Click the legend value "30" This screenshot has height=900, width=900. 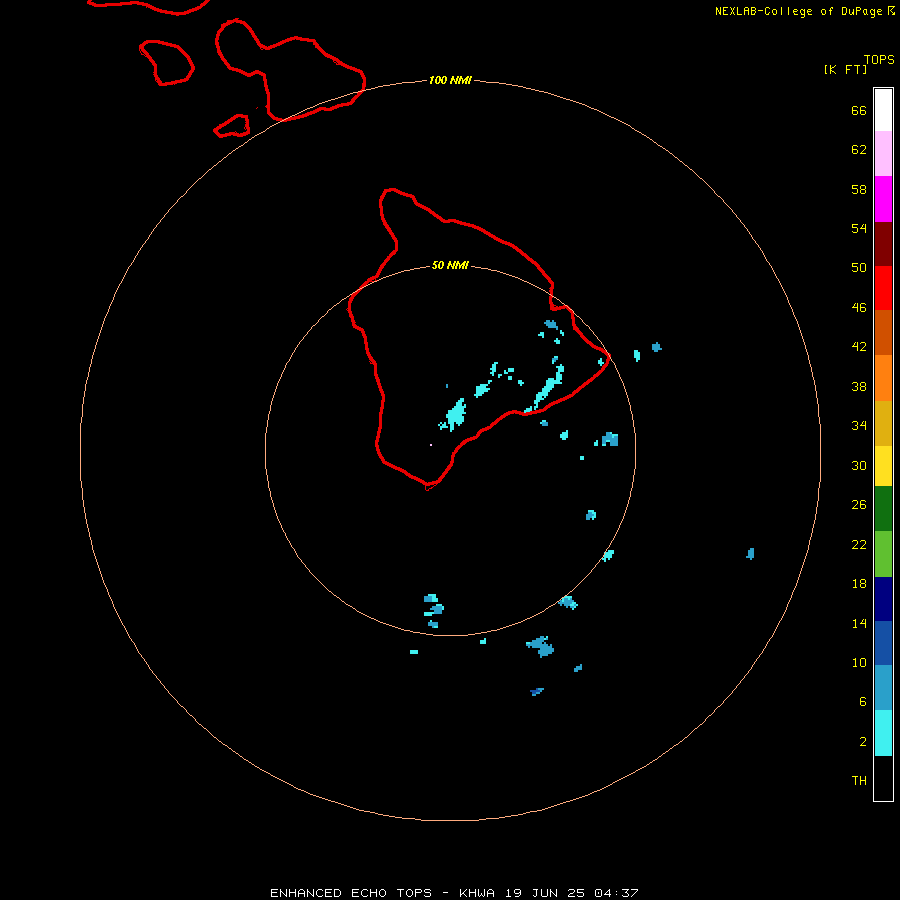coord(859,465)
